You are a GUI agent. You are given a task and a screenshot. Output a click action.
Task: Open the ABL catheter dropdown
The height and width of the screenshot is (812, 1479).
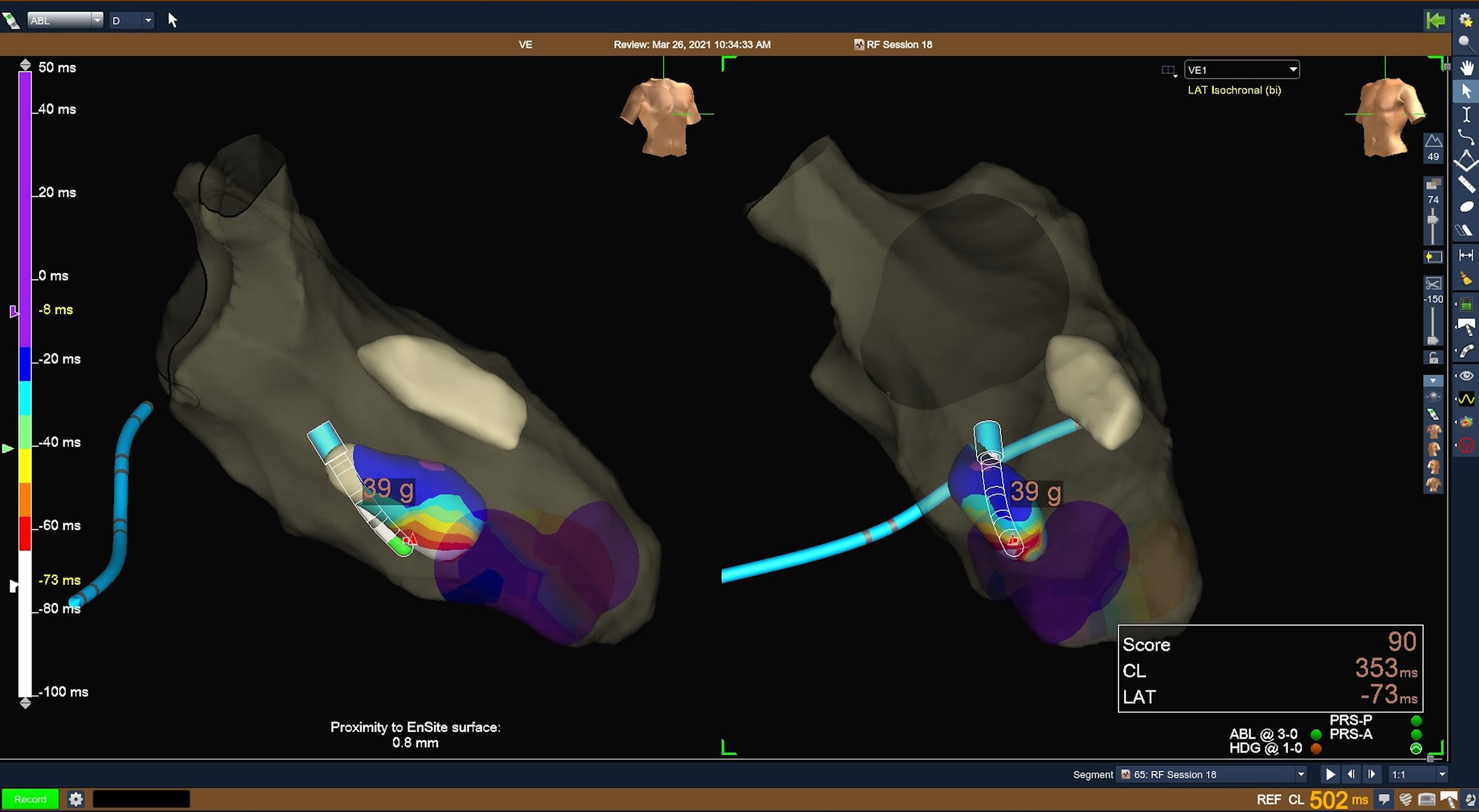(65, 20)
